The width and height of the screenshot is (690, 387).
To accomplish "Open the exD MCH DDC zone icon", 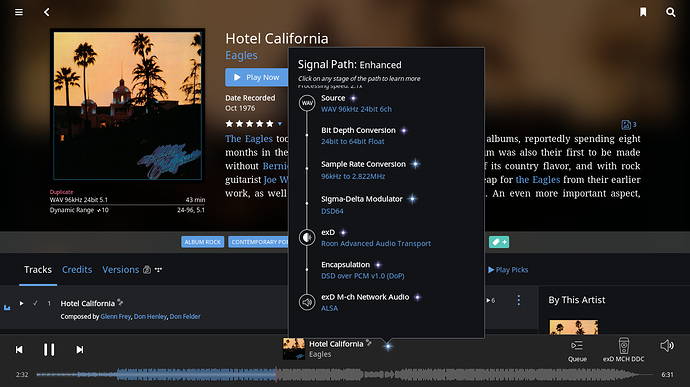I will [x=624, y=350].
